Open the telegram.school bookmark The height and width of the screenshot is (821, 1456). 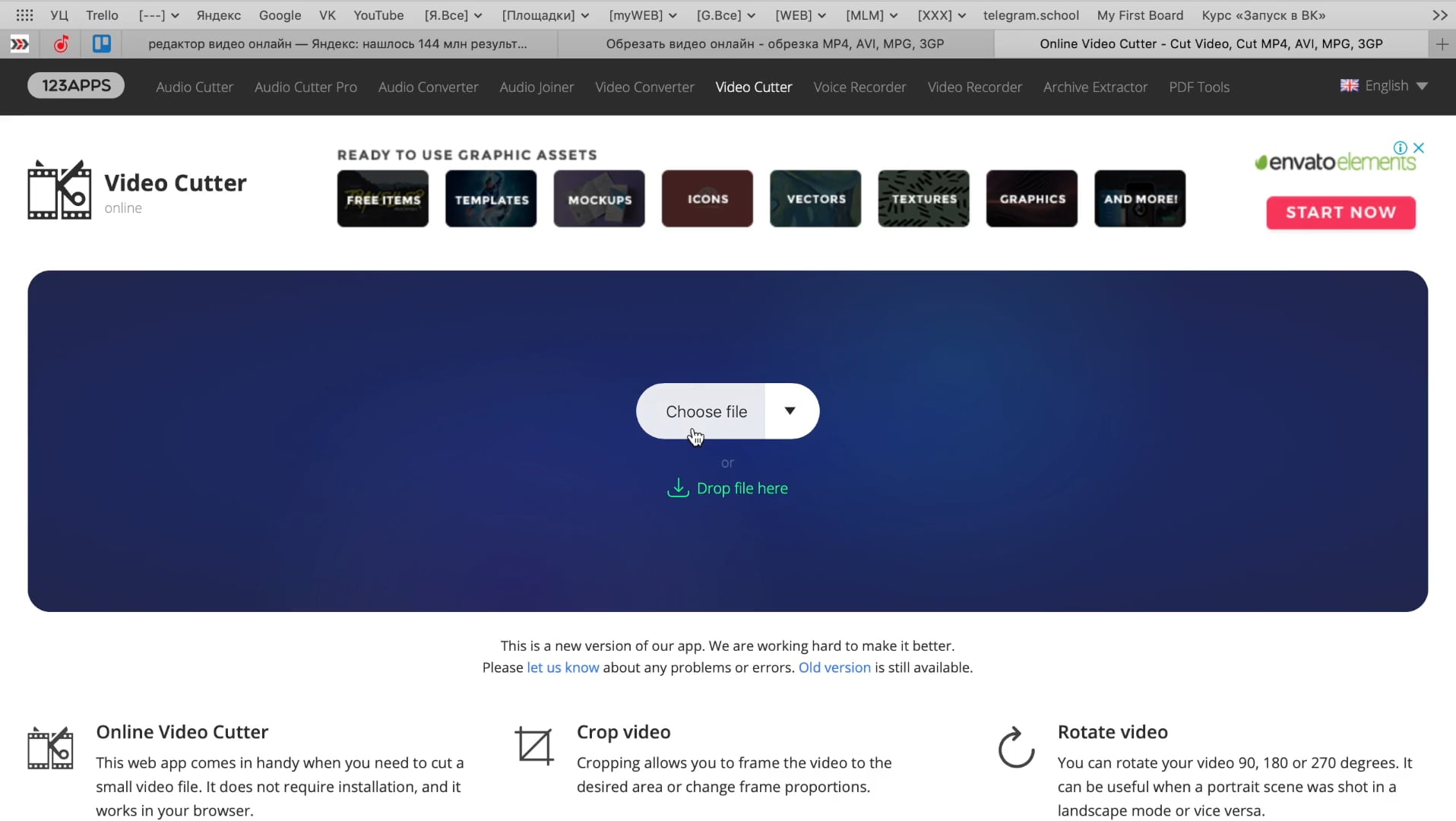click(1030, 15)
